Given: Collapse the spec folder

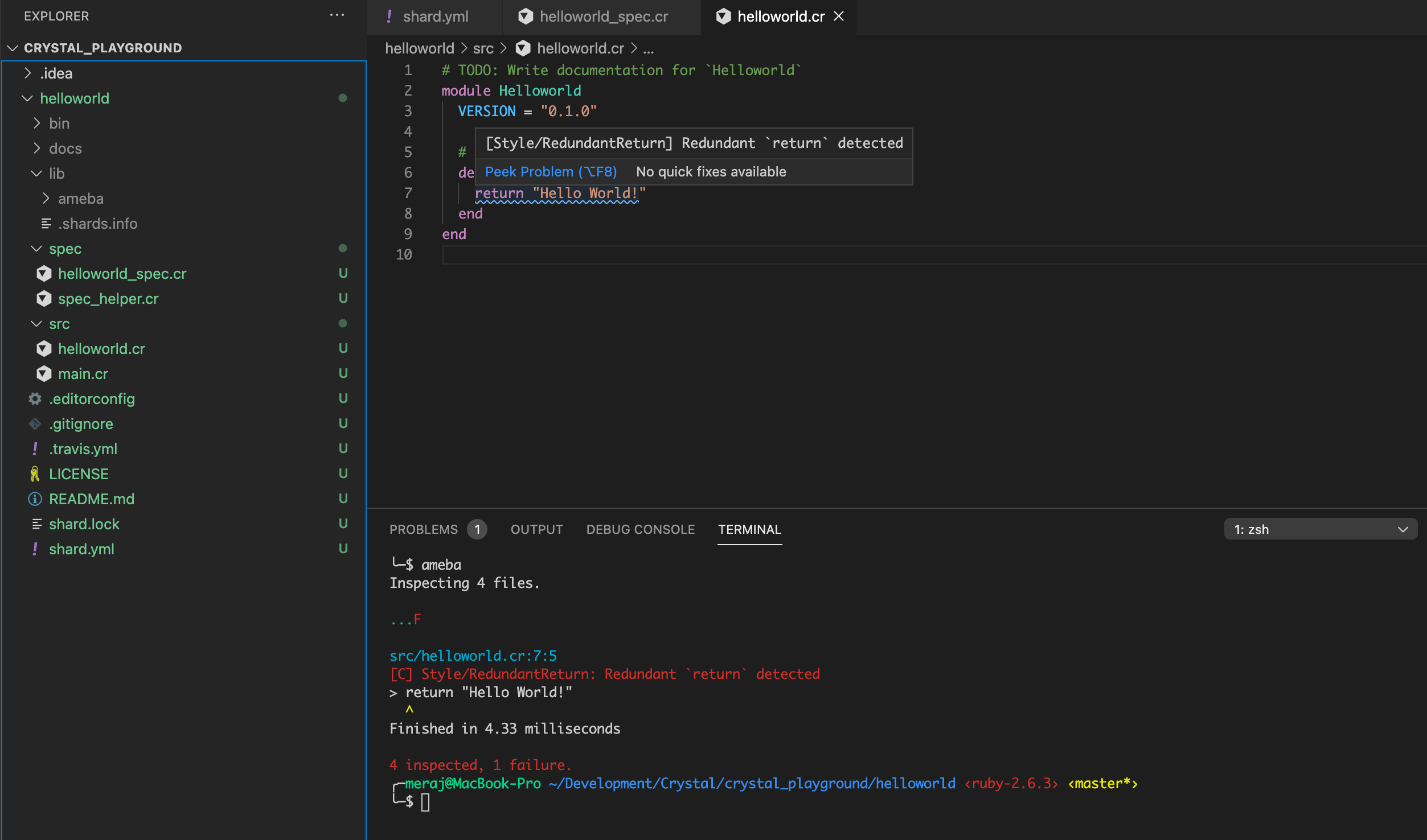Looking at the screenshot, I should pos(36,249).
